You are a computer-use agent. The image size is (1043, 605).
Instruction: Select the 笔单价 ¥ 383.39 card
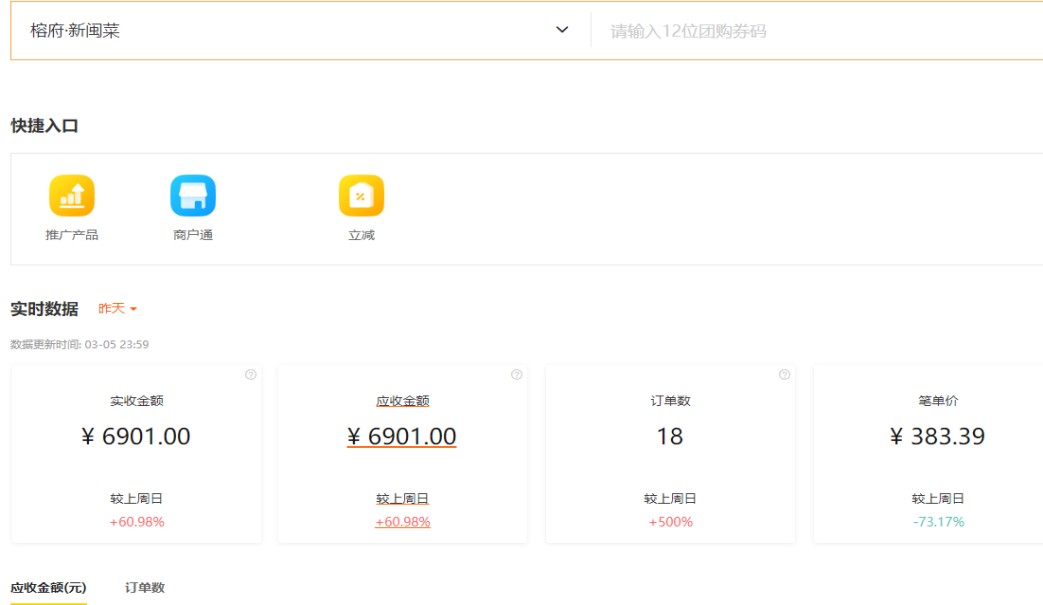point(937,455)
